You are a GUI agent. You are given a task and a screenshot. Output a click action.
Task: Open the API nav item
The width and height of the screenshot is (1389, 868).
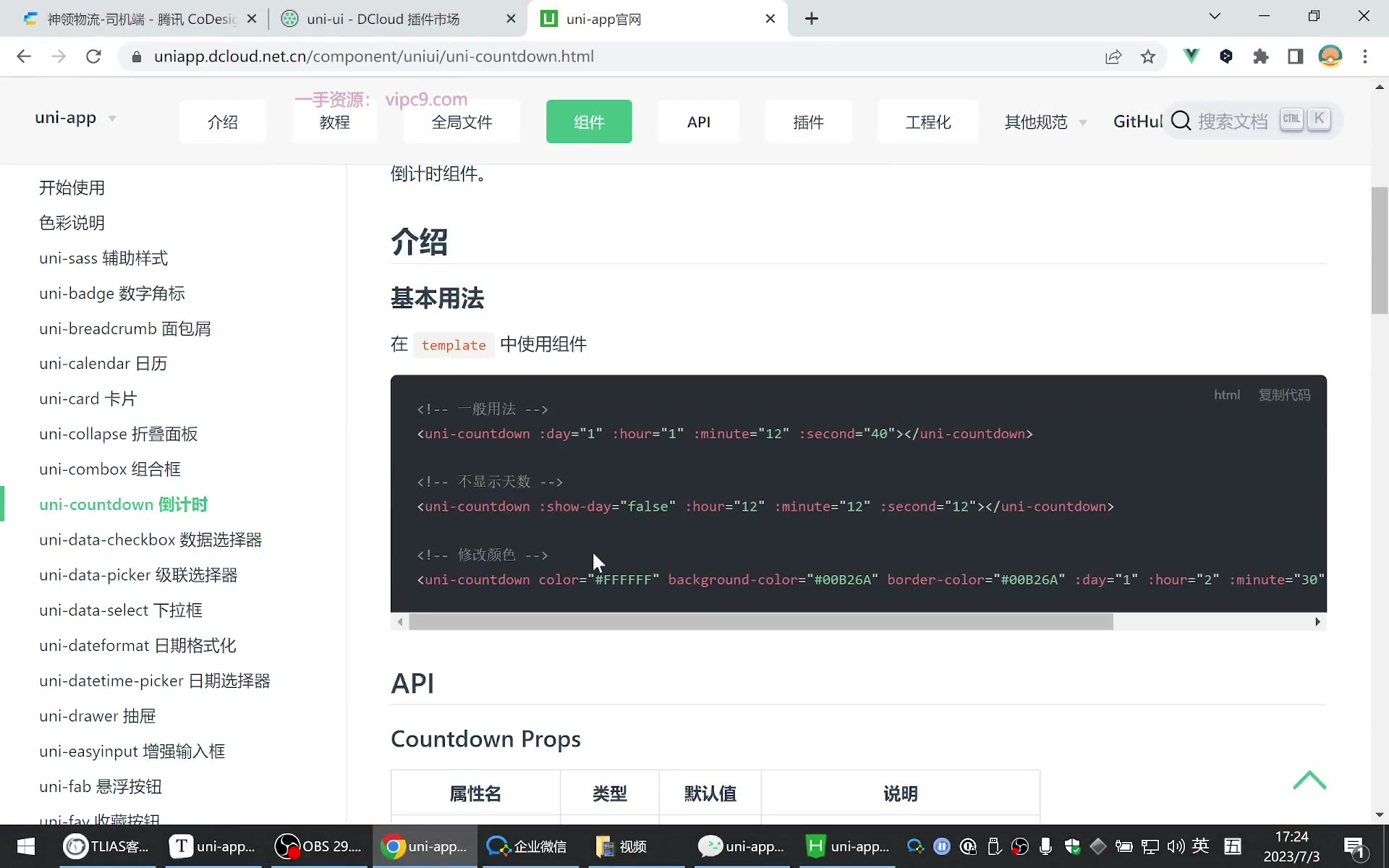coord(699,122)
